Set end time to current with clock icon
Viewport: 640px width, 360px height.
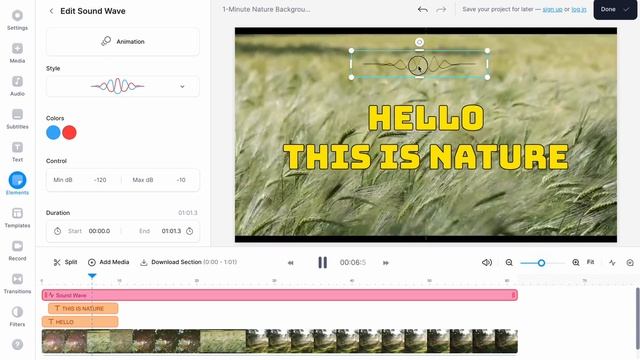190,231
